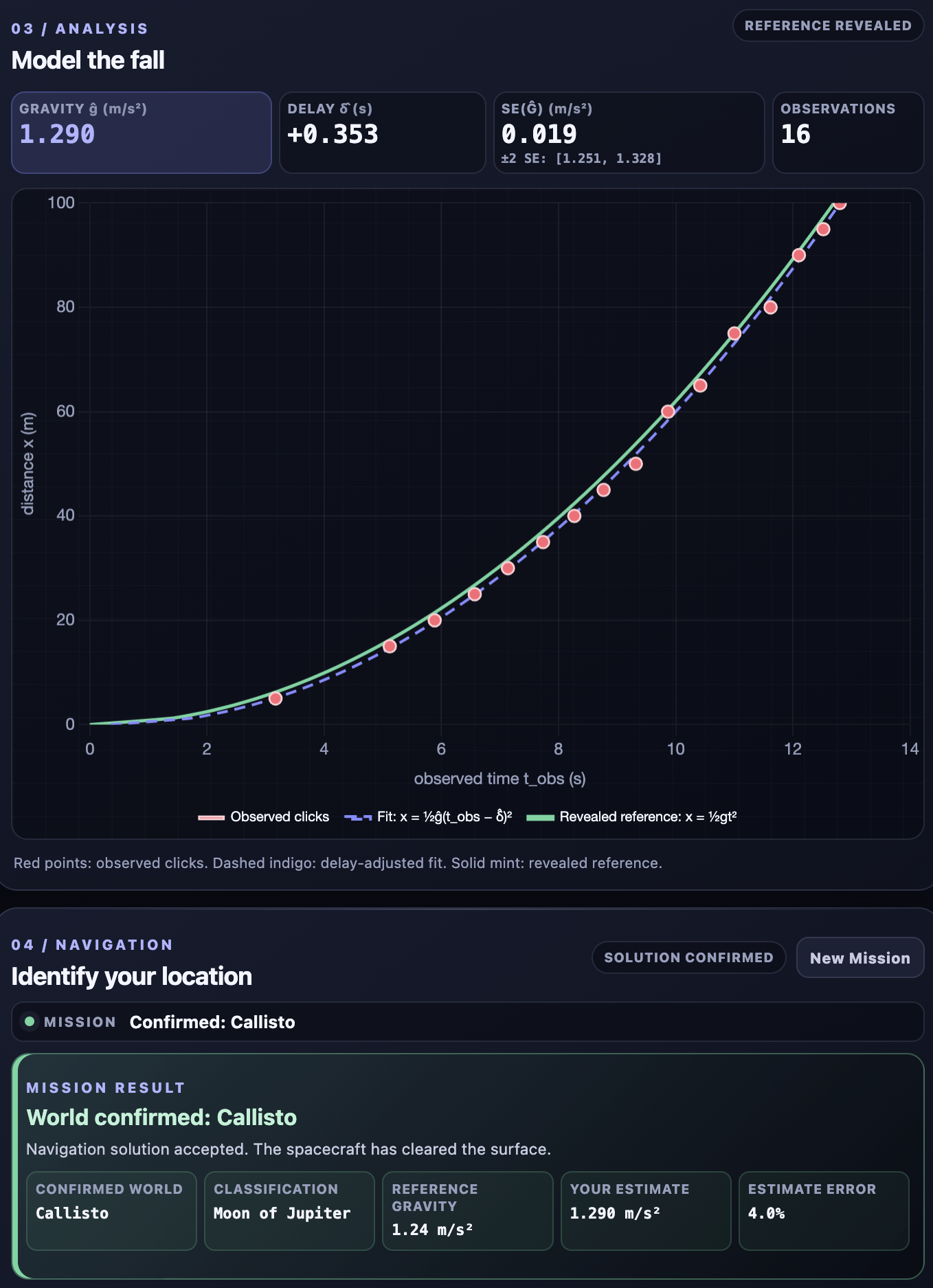Select the Classification card showing Moon of Jupiter
This screenshot has width=933, height=1288.
289,1211
